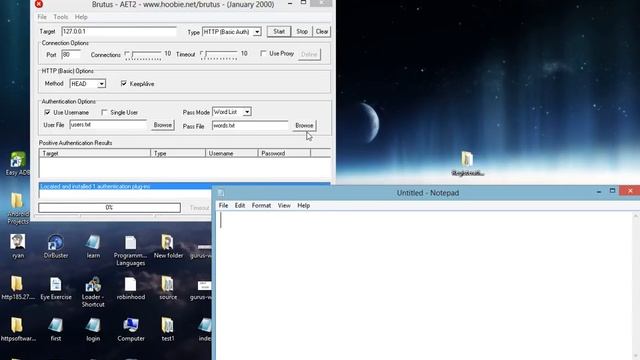The width and height of the screenshot is (640, 360).
Task: Open the Eye Exercise desktop file
Action: (x=56, y=288)
